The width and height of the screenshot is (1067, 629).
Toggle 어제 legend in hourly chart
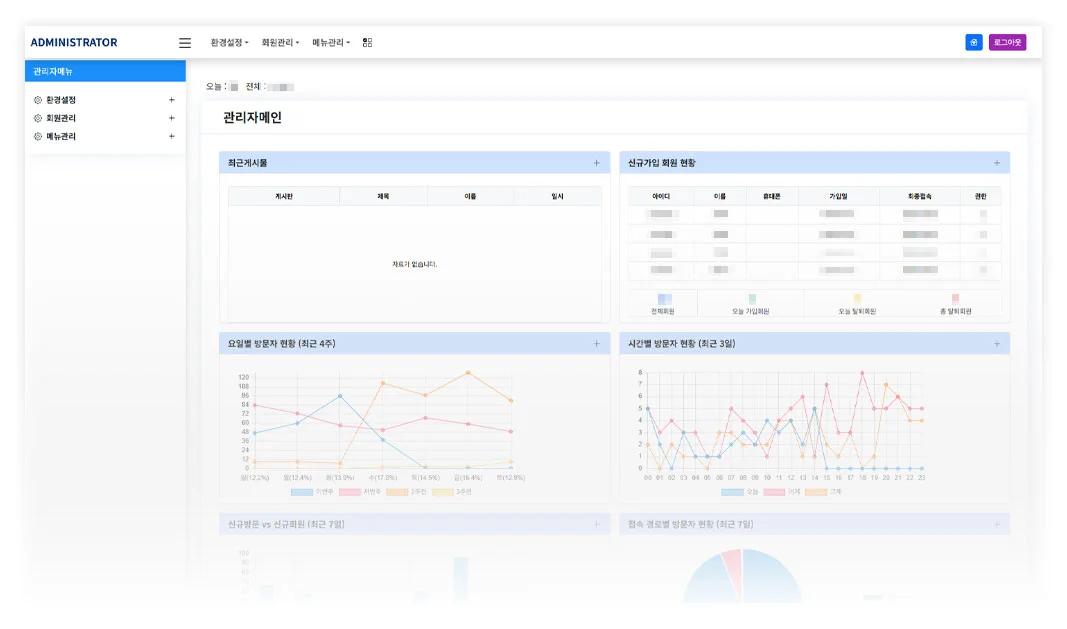[782, 491]
